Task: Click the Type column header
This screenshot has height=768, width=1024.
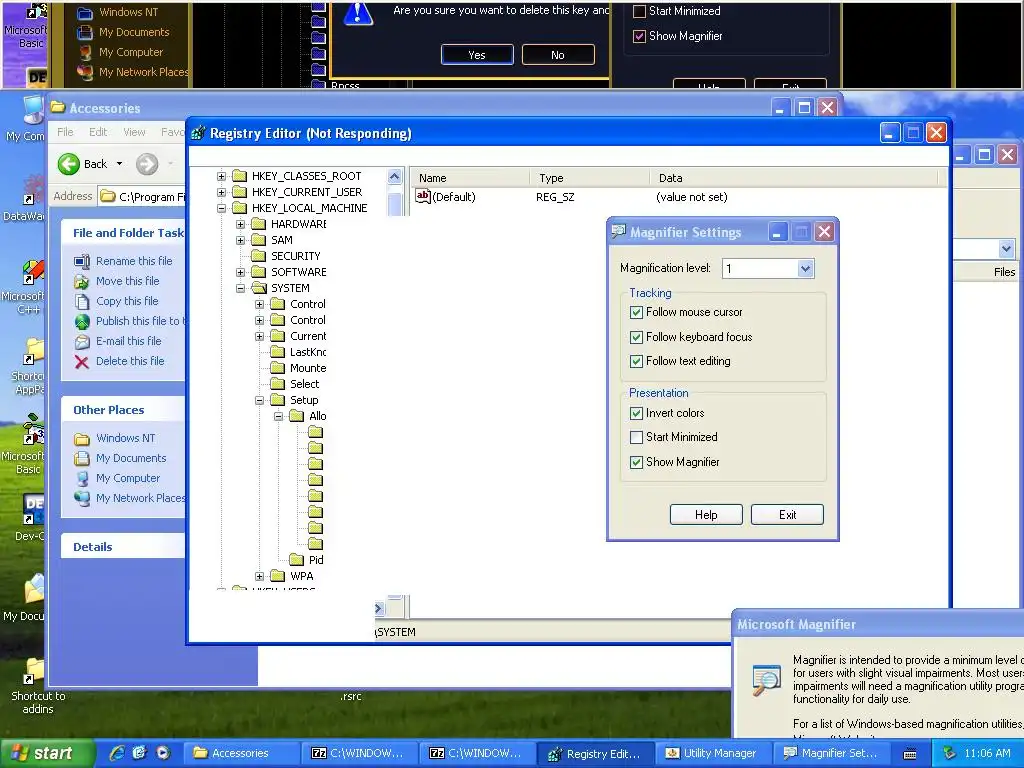Action: pyautogui.click(x=589, y=178)
